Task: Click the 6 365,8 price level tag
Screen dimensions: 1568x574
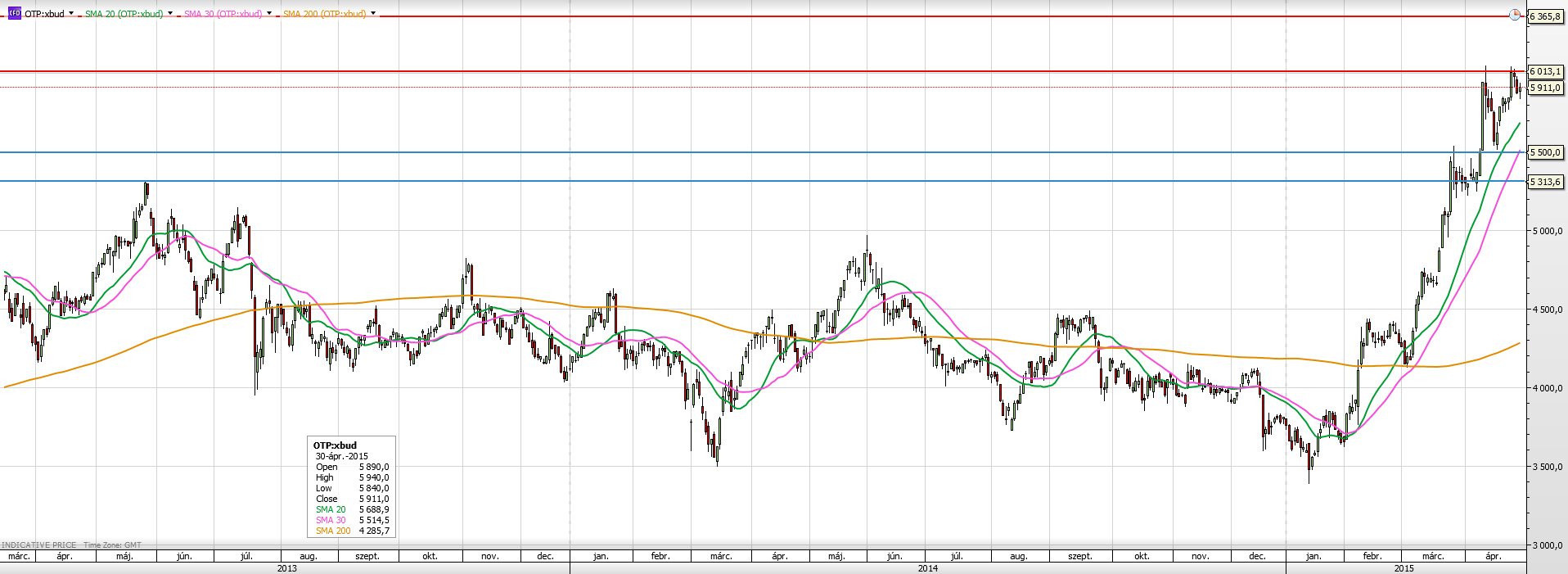Action: point(1545,16)
